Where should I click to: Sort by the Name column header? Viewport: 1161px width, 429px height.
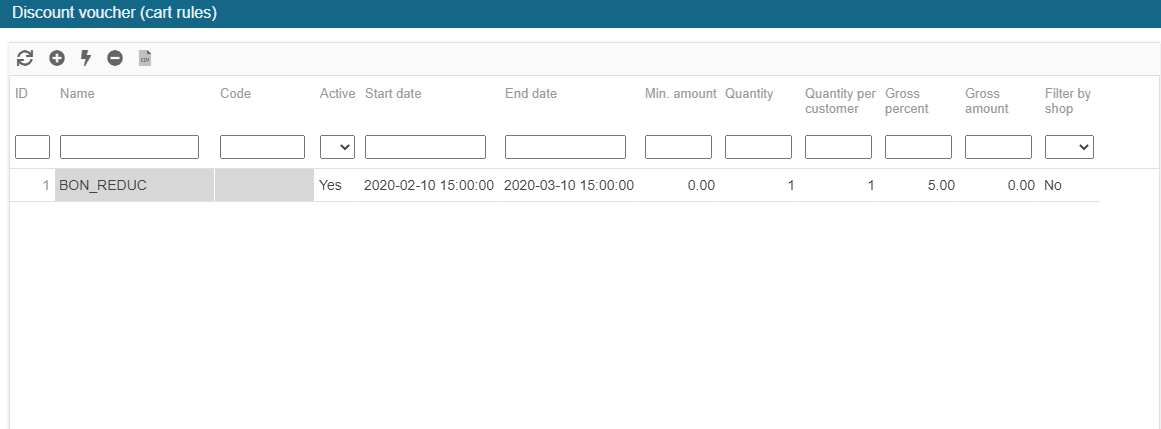pos(77,94)
